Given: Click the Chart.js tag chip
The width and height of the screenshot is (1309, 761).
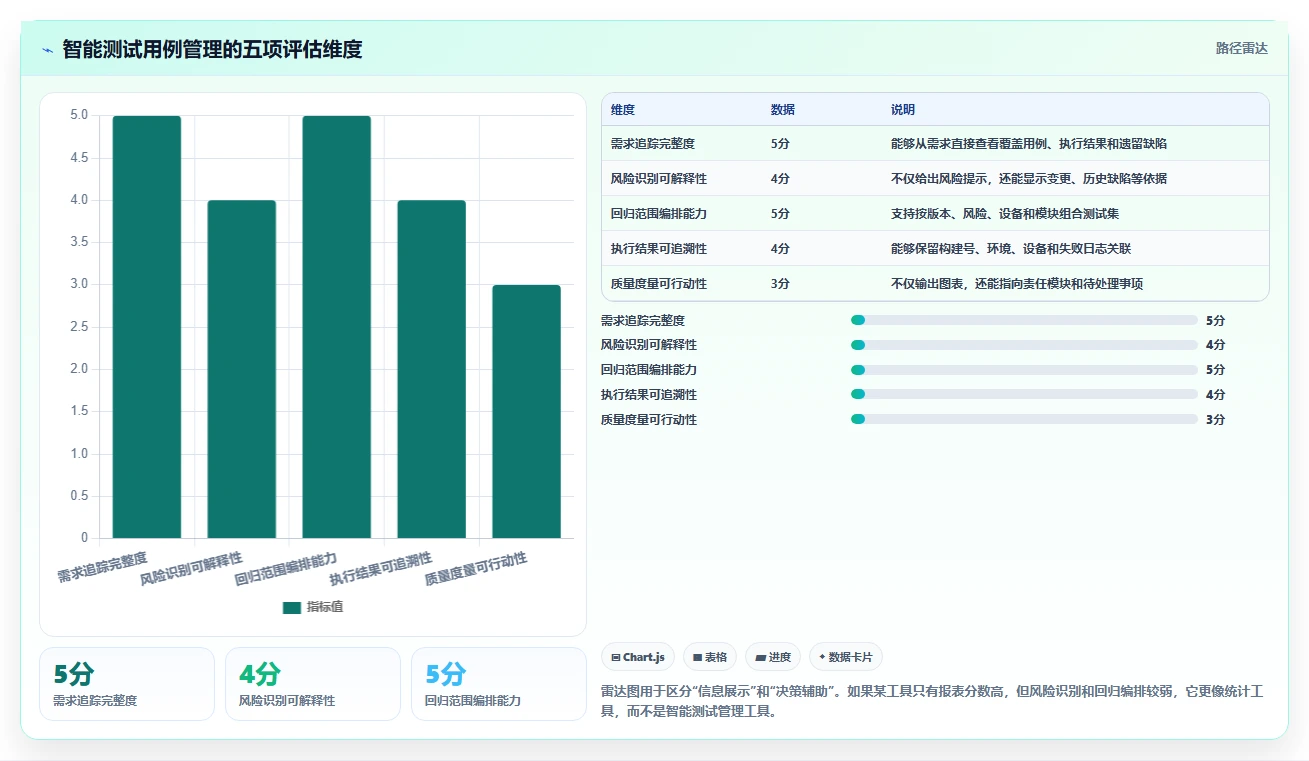Looking at the screenshot, I should click(x=638, y=657).
